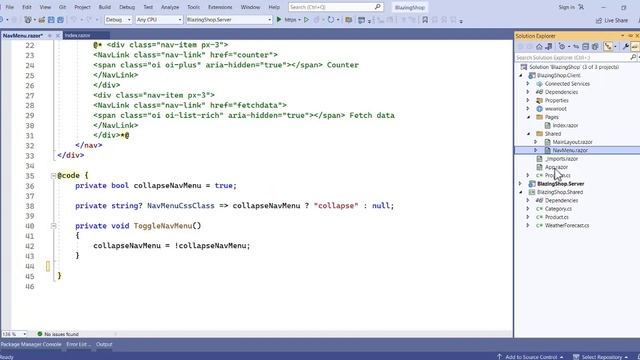Open the BlazingShop.Server startup project dropdown
Viewport: 640px width, 360px height.
(229, 20)
